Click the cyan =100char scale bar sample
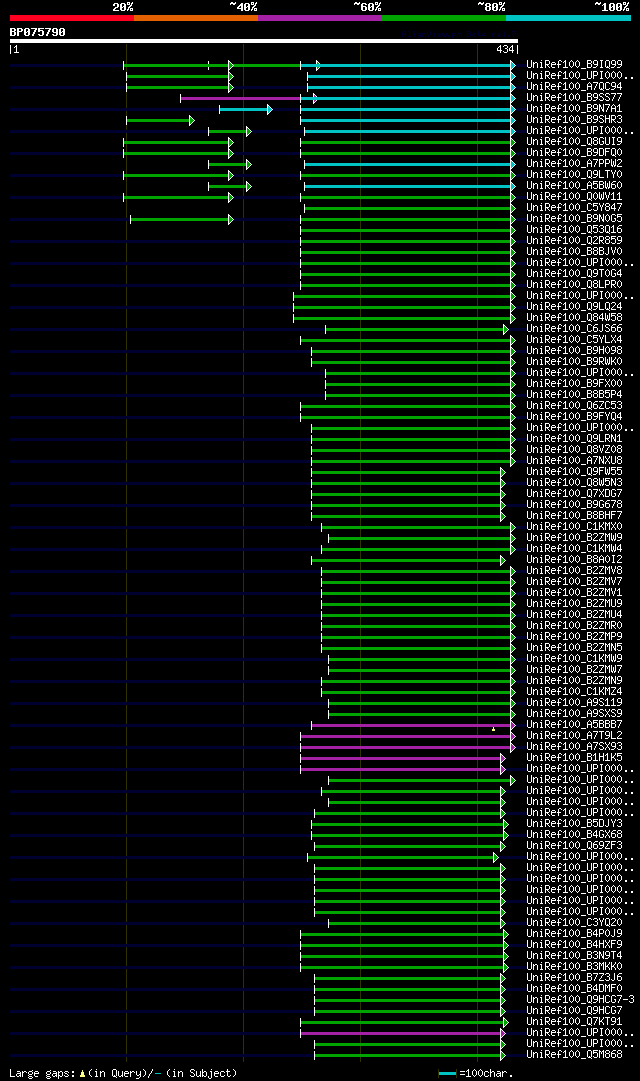640x1081 pixels. pyautogui.click(x=448, y=1073)
